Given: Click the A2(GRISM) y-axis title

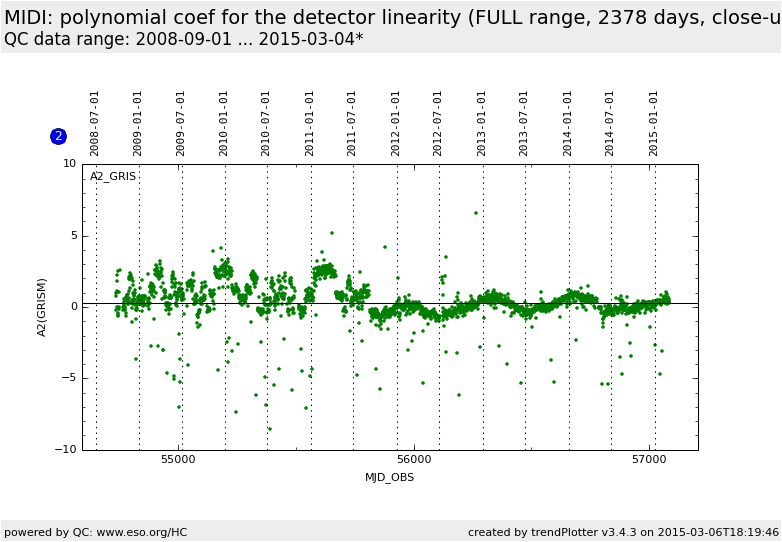Looking at the screenshot, I should 42,307.
